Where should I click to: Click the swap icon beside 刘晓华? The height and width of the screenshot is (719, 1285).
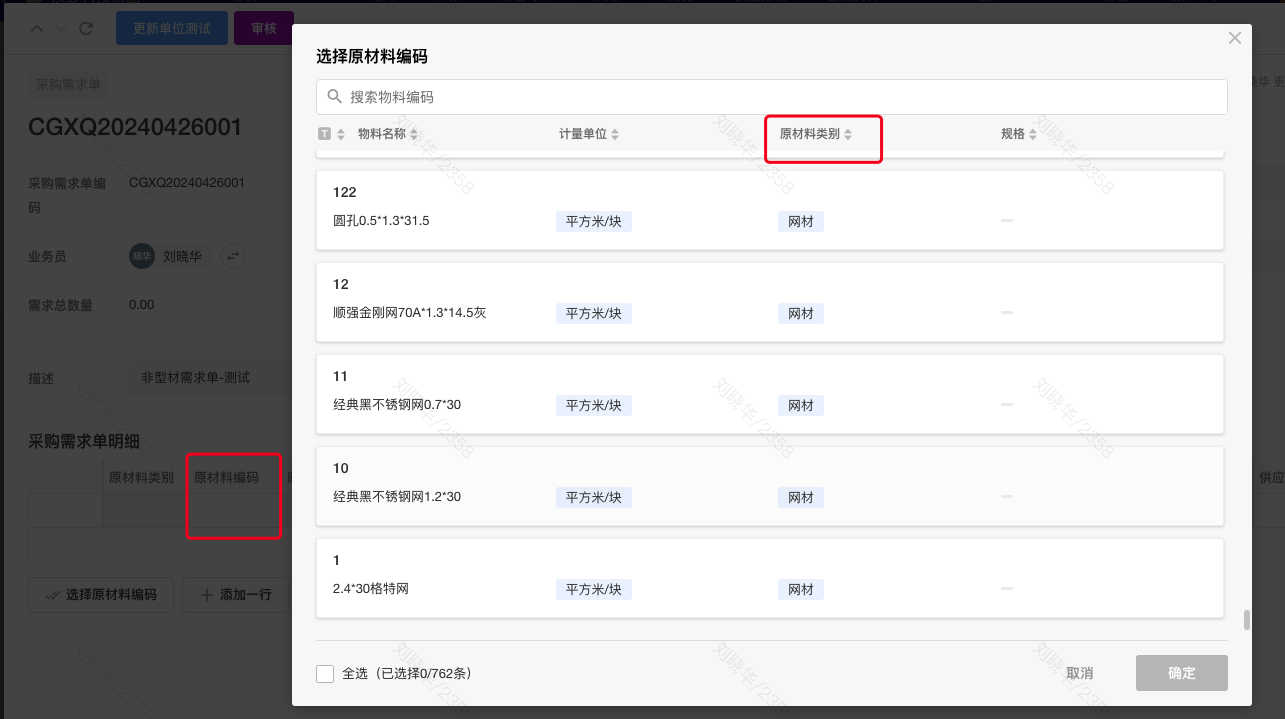pos(233,256)
